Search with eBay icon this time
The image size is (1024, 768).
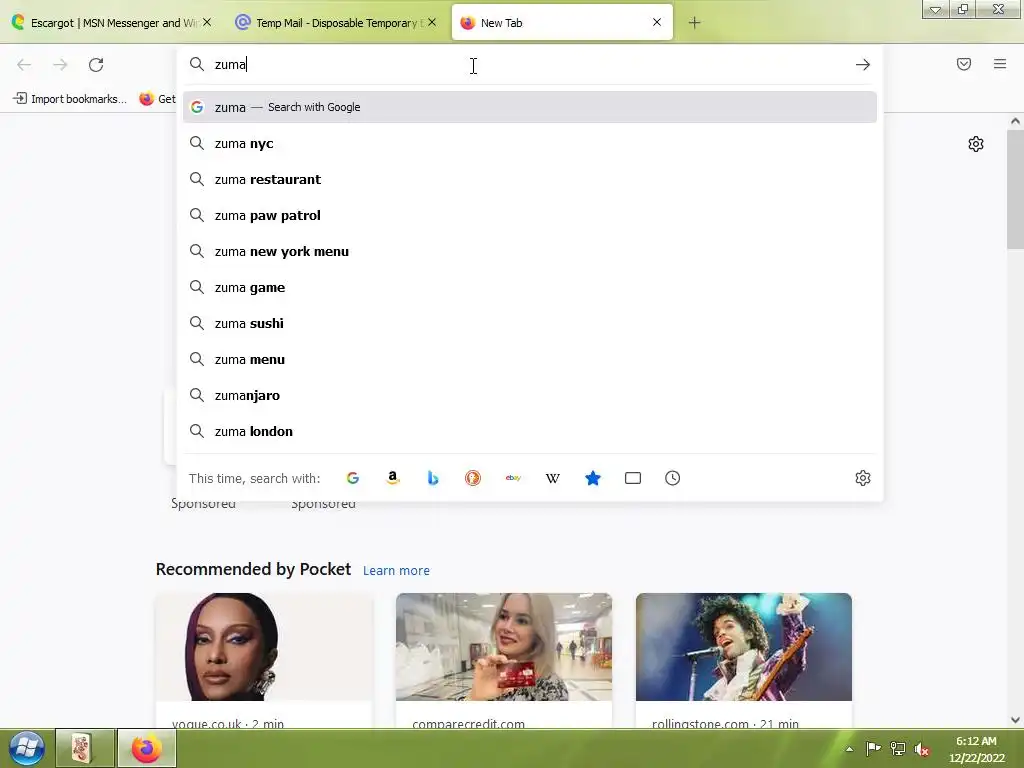(513, 478)
